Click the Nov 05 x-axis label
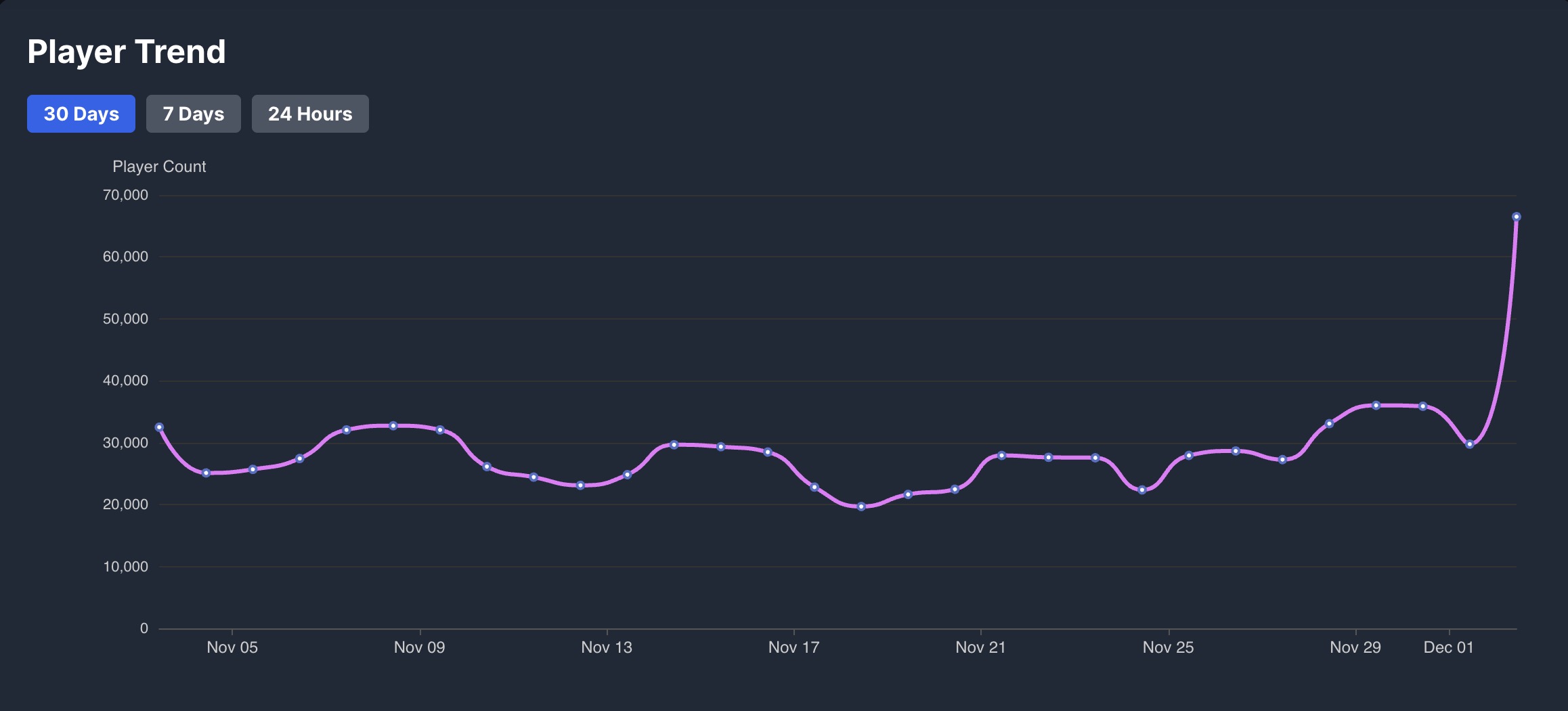 232,647
